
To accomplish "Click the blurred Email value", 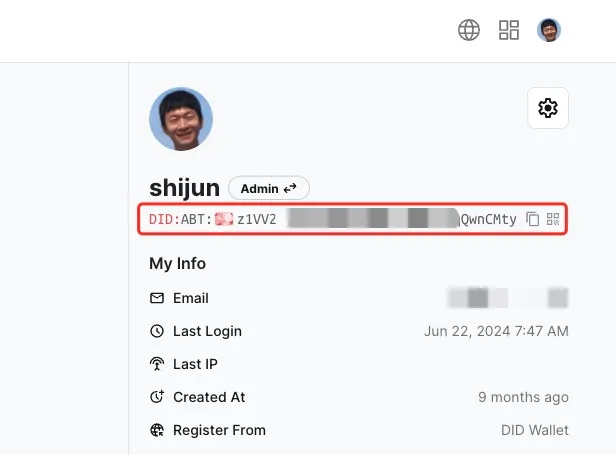I will pyautogui.click(x=508, y=298).
